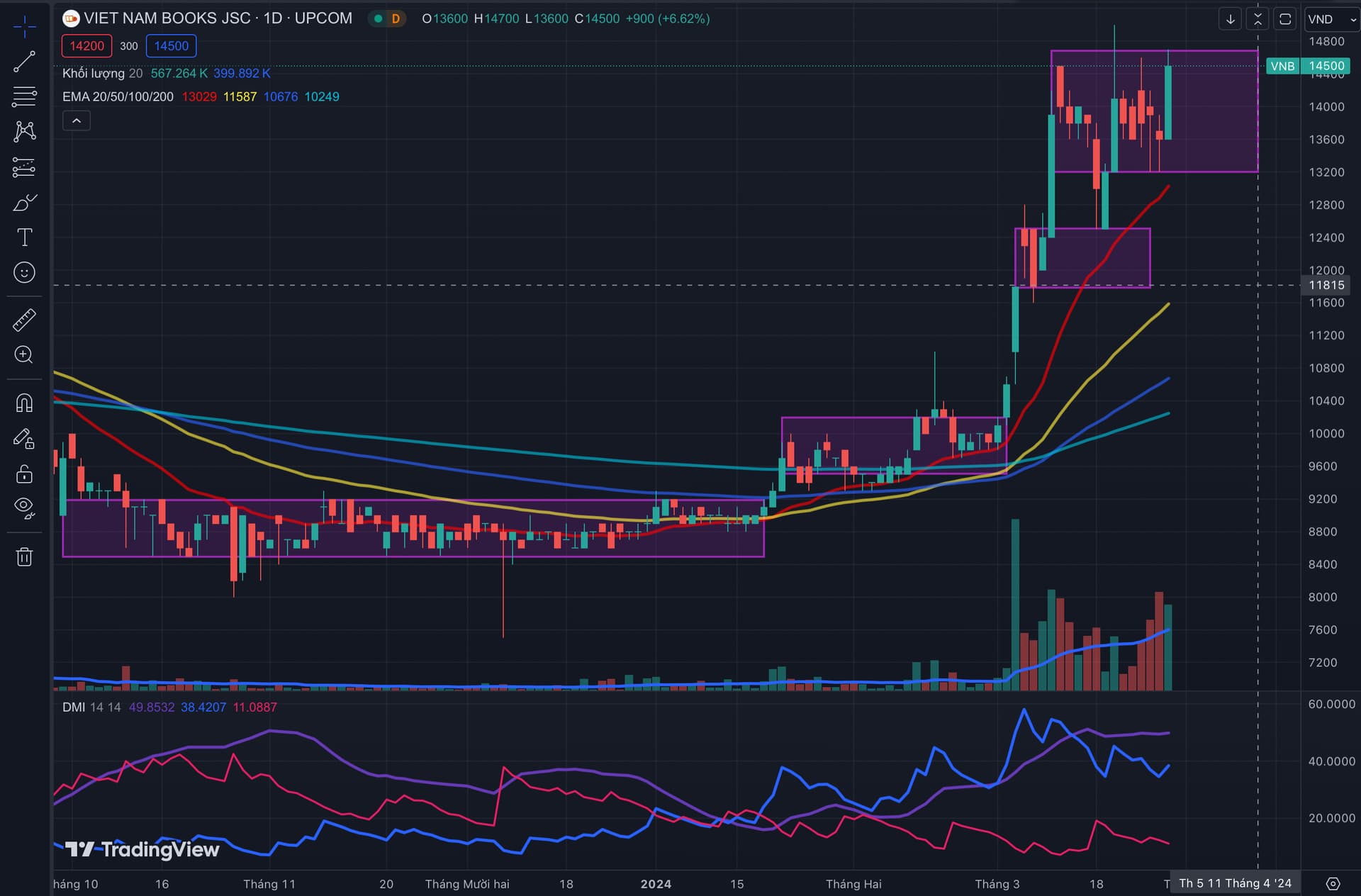Screen dimensions: 1361x896
Task: Choose the text annotation tool
Action: point(24,237)
